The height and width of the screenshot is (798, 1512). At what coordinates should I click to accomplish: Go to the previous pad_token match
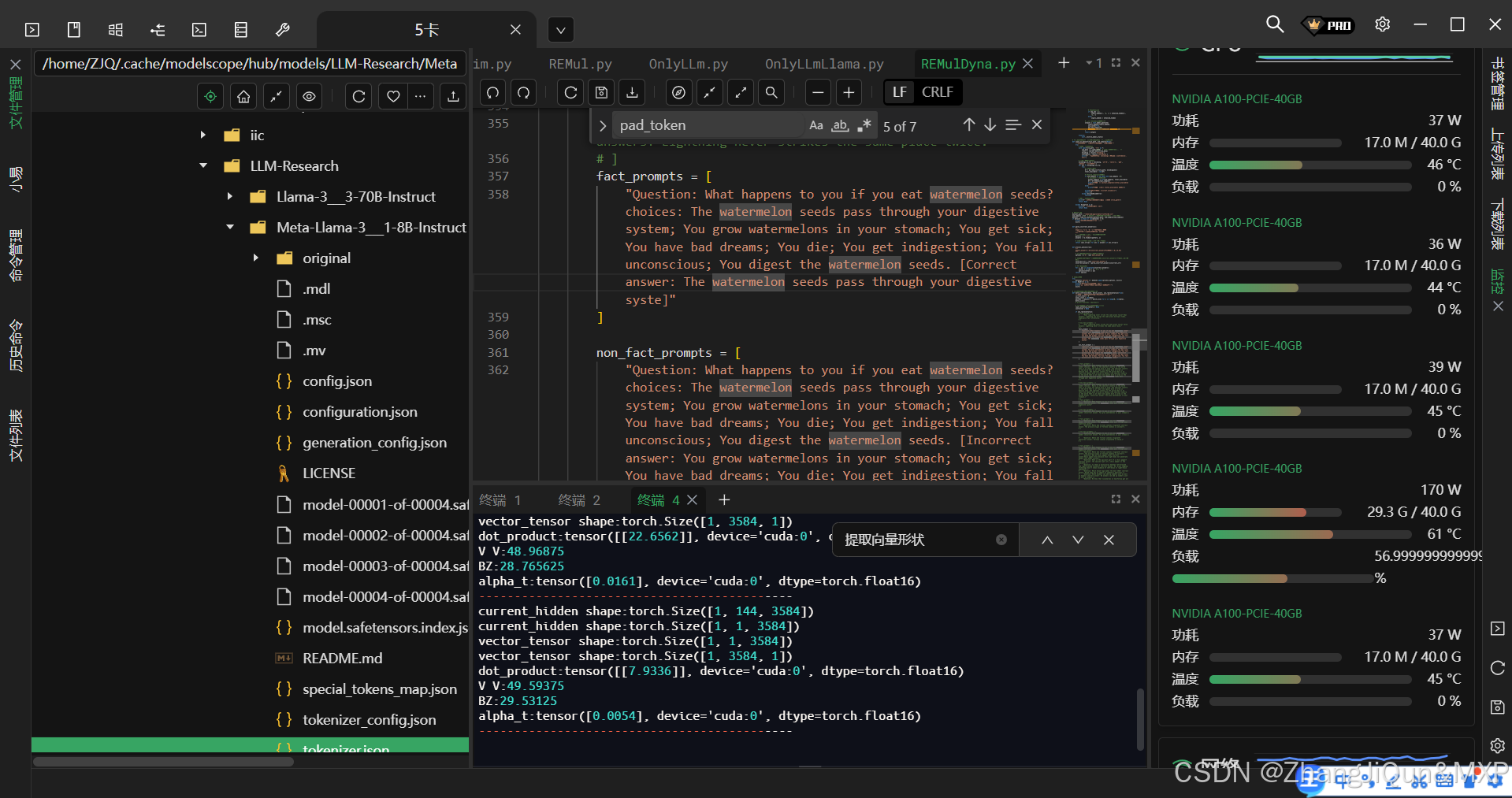pos(969,124)
